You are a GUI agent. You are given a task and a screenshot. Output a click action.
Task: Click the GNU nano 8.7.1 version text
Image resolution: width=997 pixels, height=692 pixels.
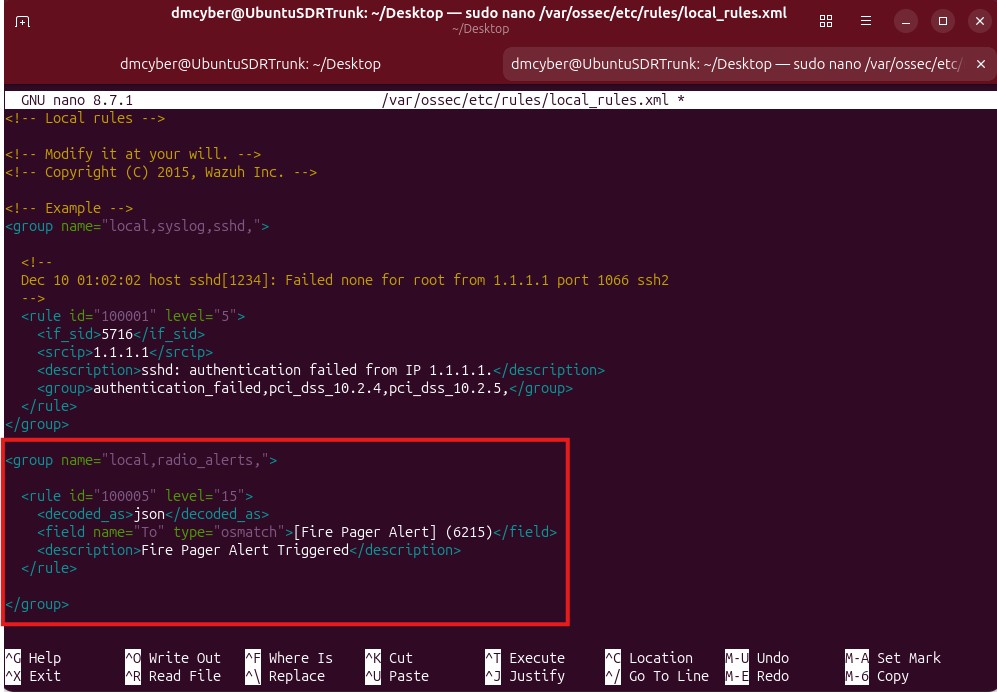click(x=77, y=100)
